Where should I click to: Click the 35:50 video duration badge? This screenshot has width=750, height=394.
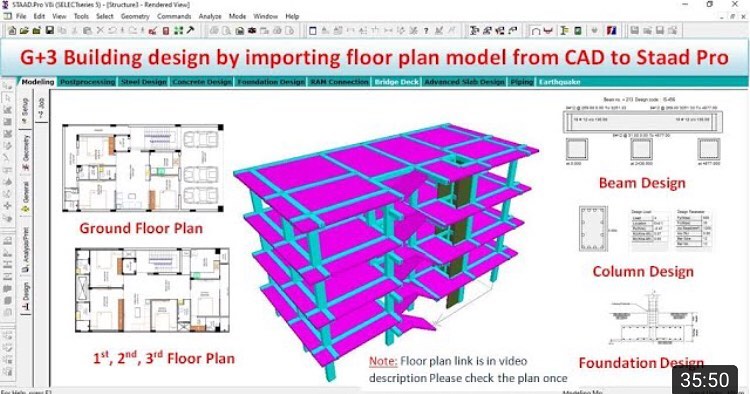[705, 380]
